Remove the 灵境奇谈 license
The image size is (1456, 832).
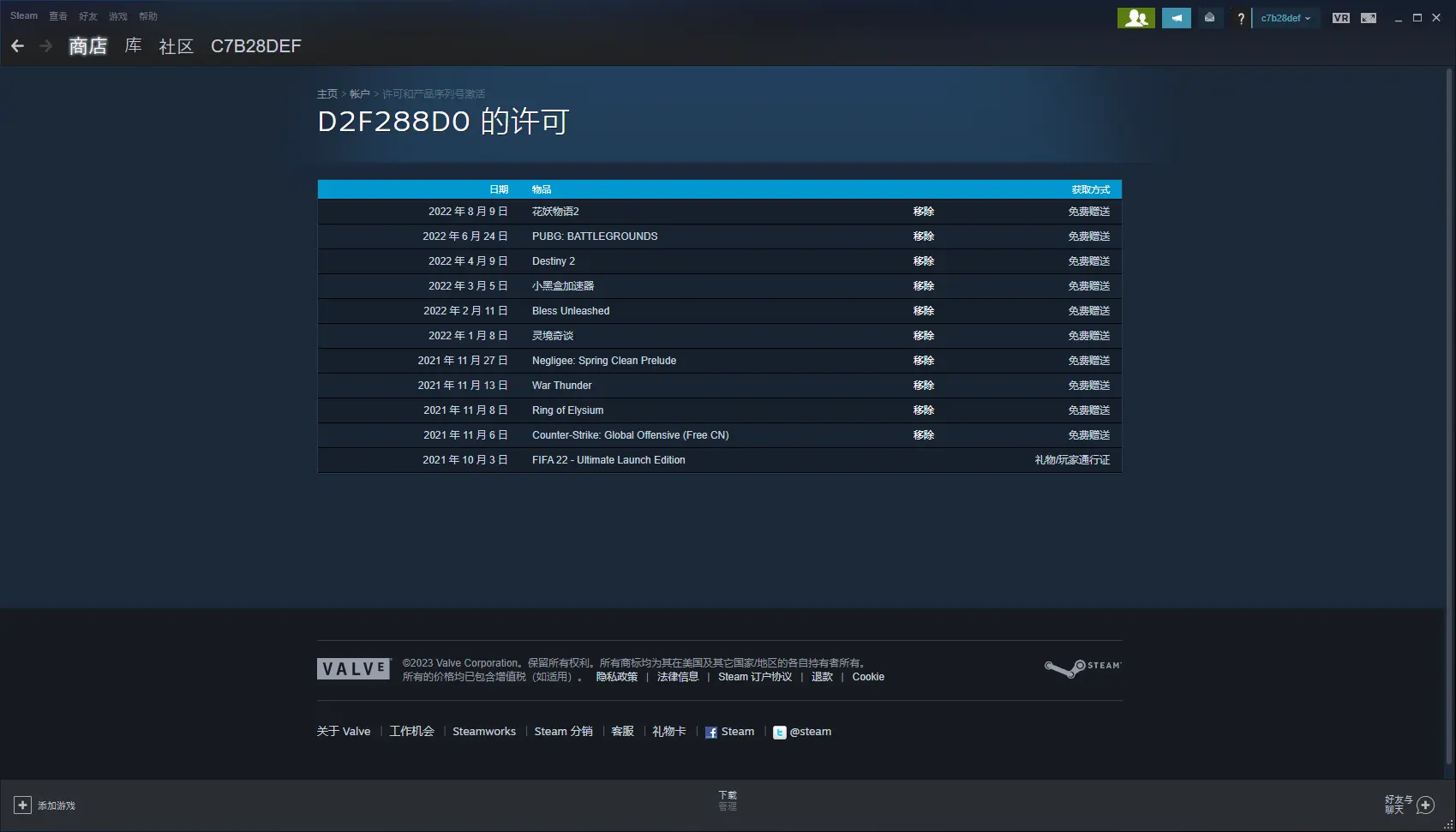click(x=924, y=336)
